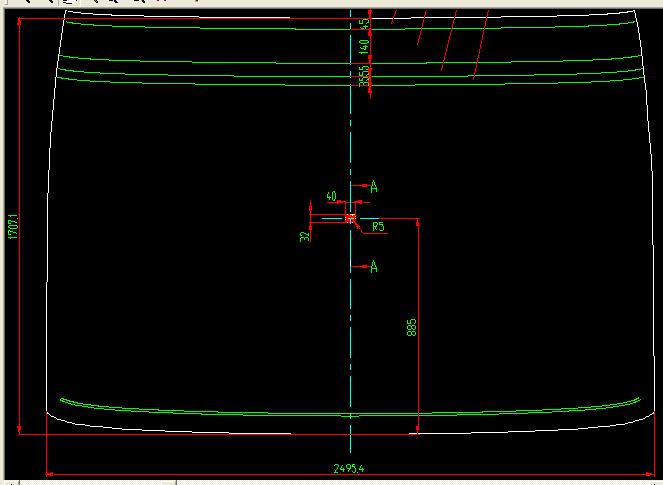Select the 32 dimension text
Viewport: 663px width, 485px height.
click(304, 236)
